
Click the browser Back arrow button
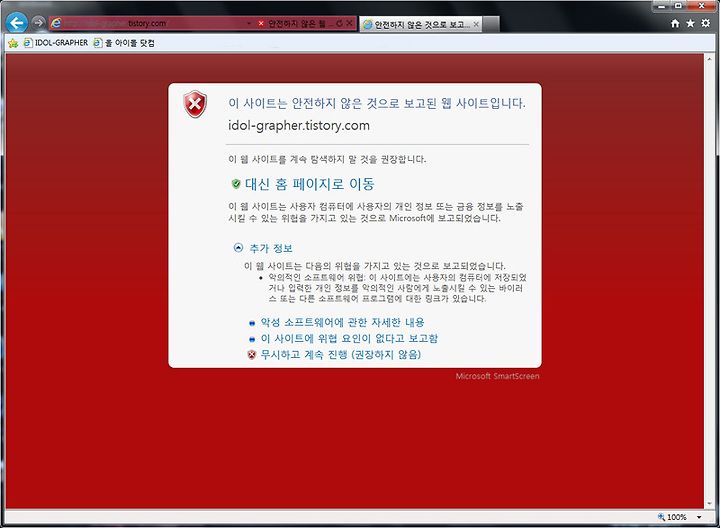coord(17,22)
